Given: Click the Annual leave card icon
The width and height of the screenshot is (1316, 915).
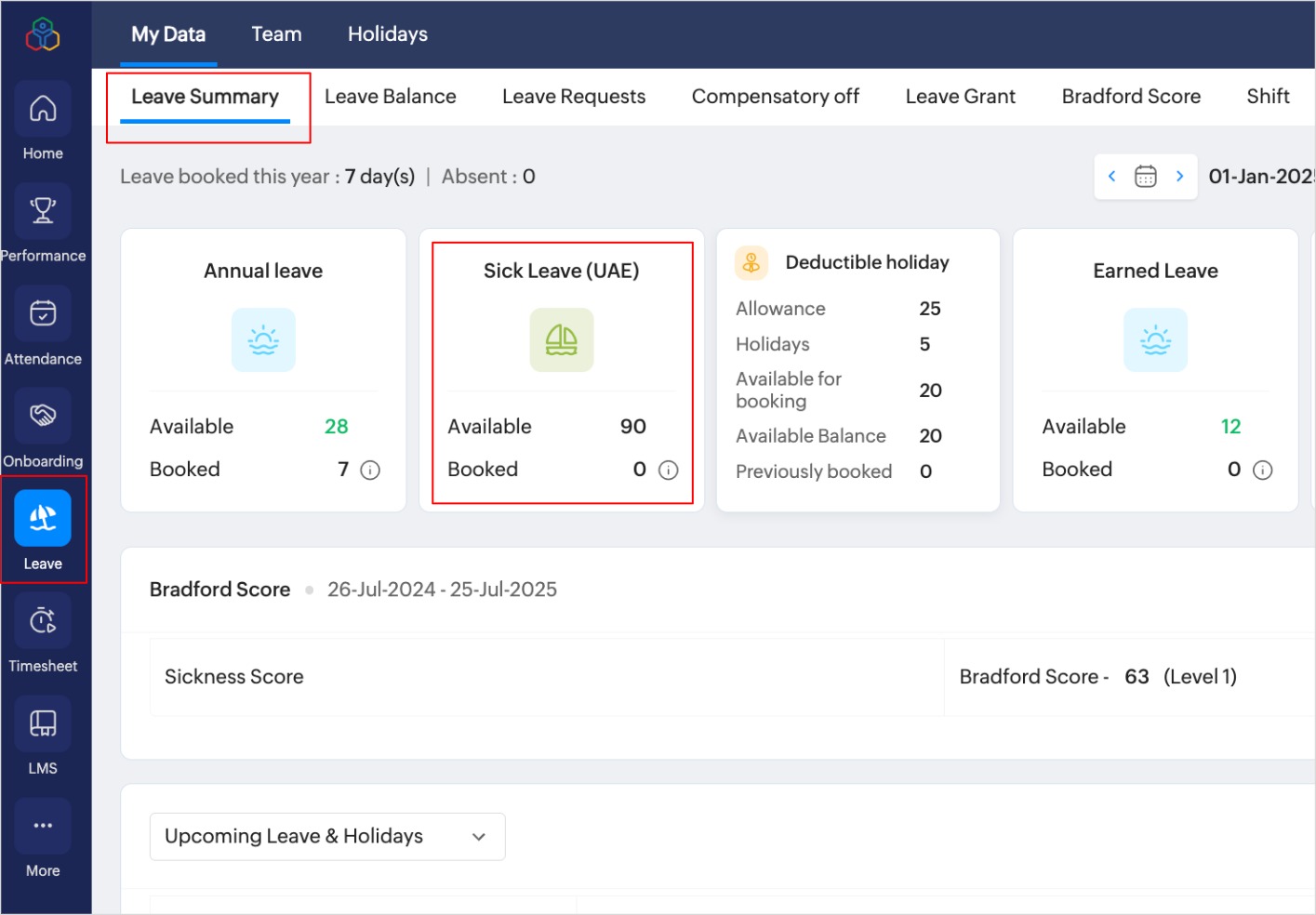Looking at the screenshot, I should [x=263, y=340].
